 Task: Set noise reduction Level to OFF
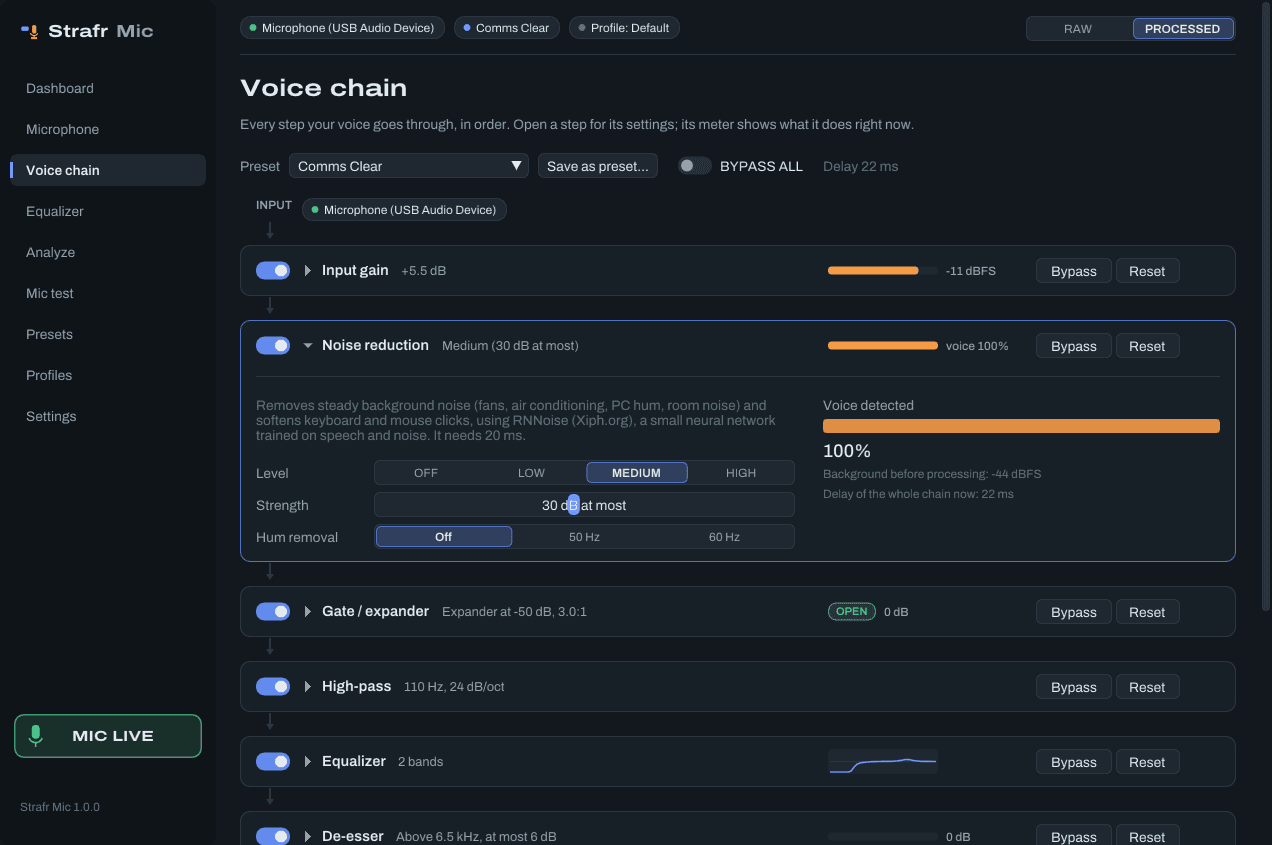[x=426, y=473]
